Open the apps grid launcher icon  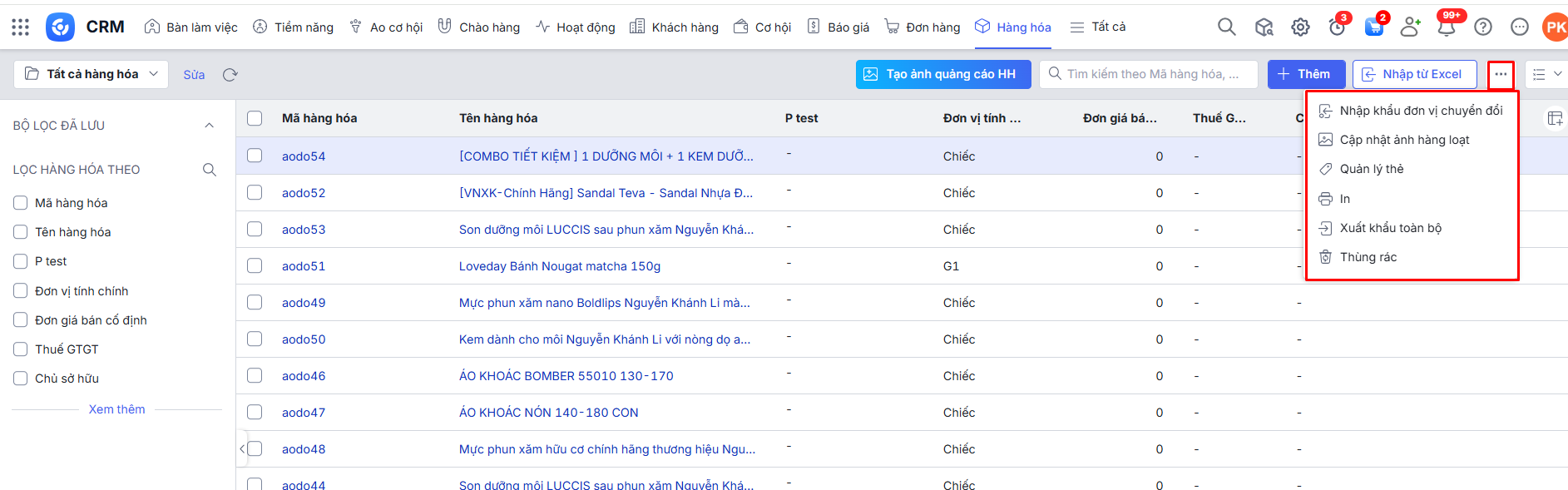click(21, 27)
